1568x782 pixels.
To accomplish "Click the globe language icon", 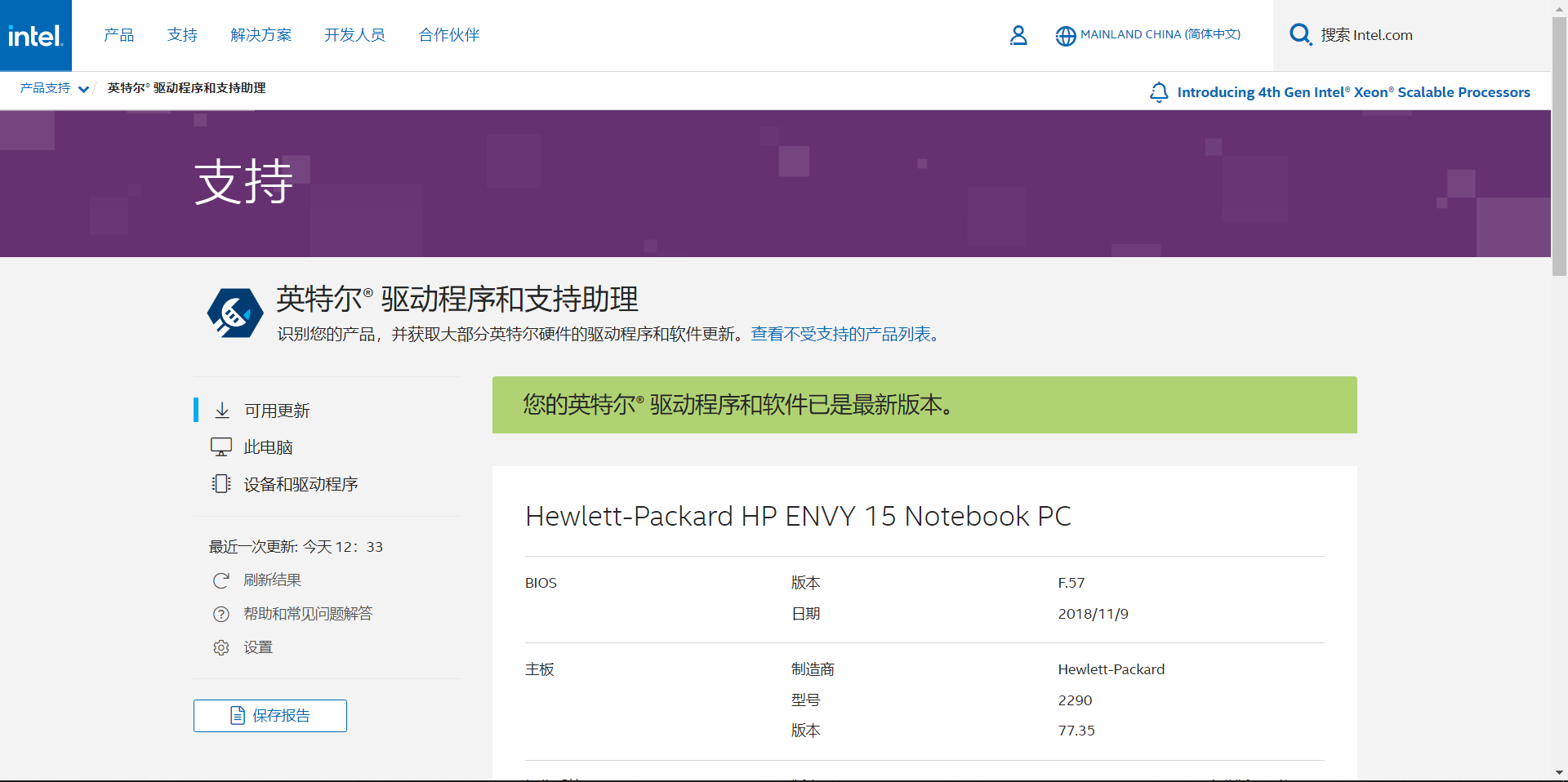I will pos(1066,36).
